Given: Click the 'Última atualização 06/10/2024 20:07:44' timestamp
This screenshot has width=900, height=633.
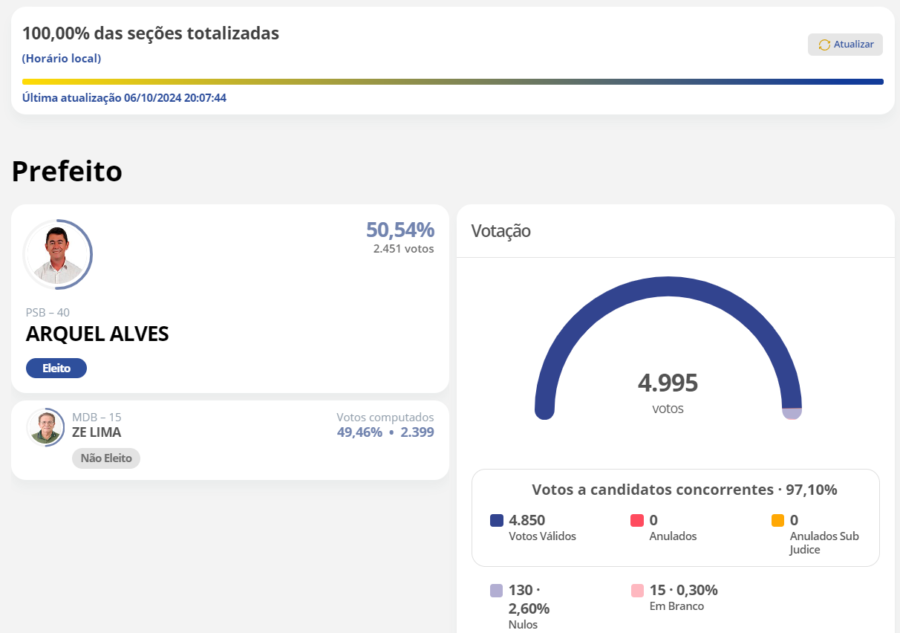Looking at the screenshot, I should pos(124,98).
